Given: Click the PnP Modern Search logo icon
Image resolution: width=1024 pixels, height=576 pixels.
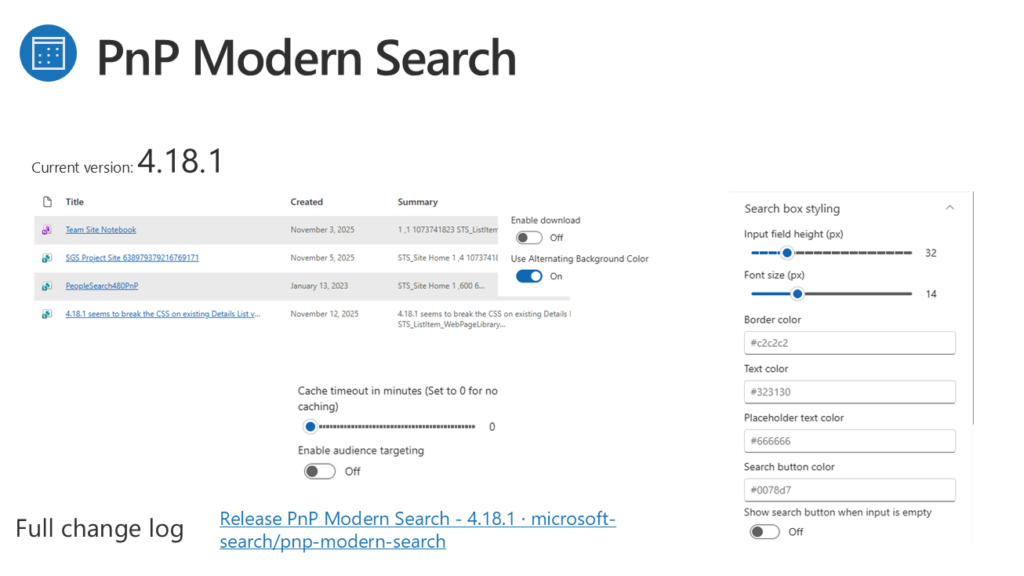Looking at the screenshot, I should click(x=48, y=54).
